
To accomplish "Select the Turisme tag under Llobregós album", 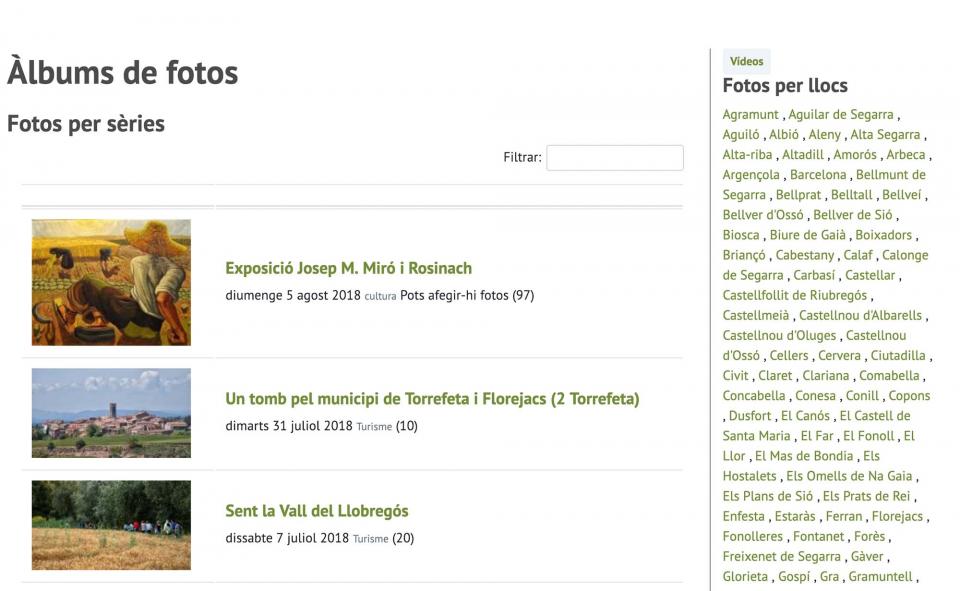I will pos(370,539).
